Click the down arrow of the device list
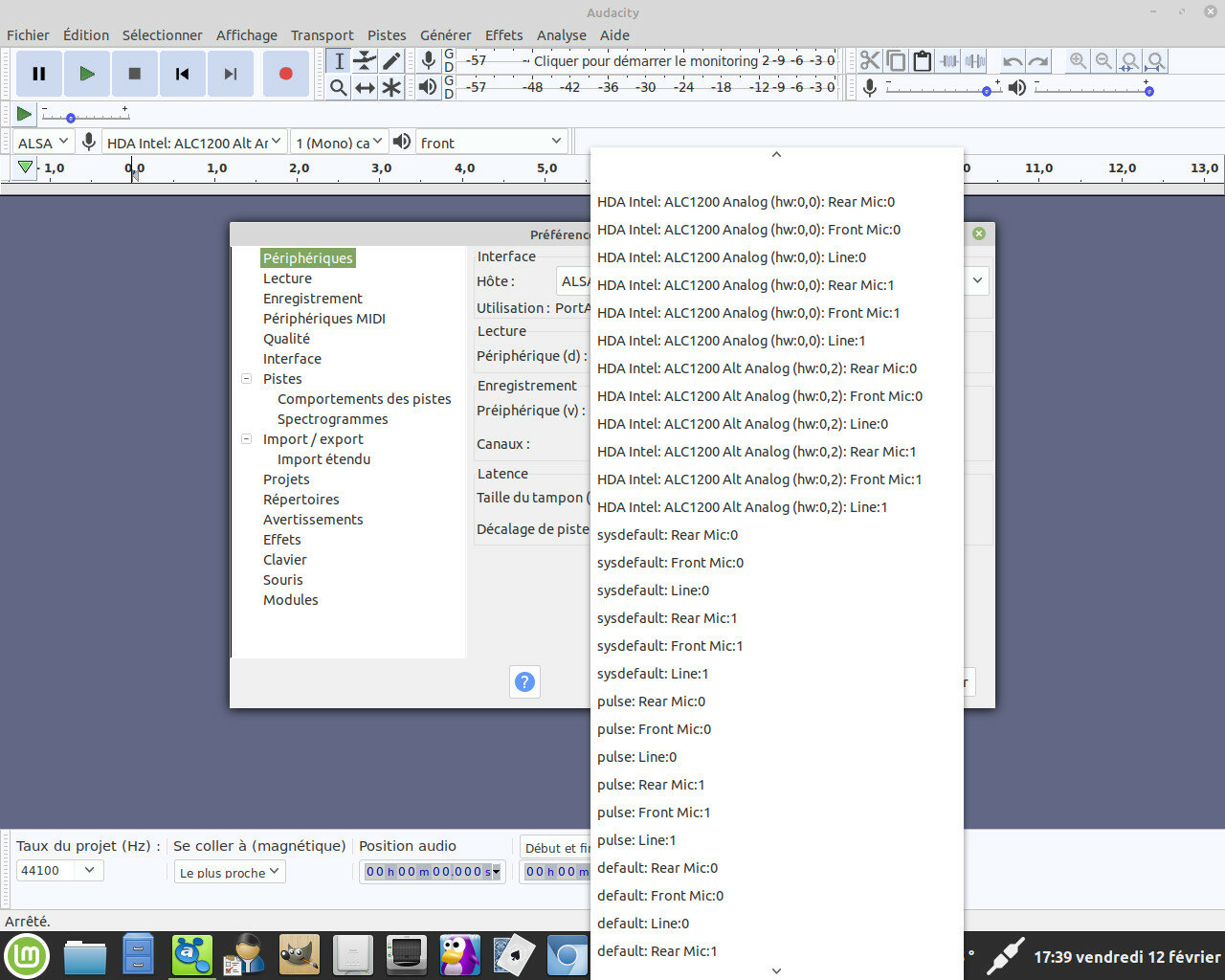The height and width of the screenshot is (980, 1225). coord(776,970)
